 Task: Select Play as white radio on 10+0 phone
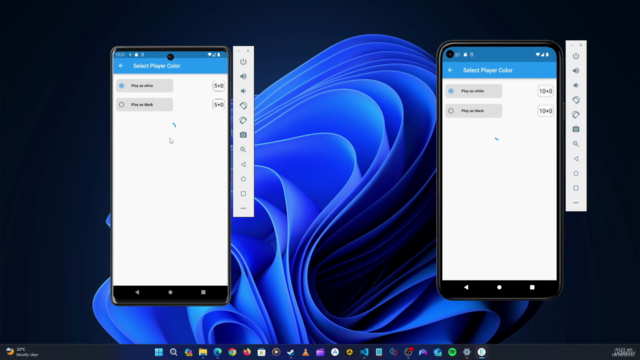point(451,91)
